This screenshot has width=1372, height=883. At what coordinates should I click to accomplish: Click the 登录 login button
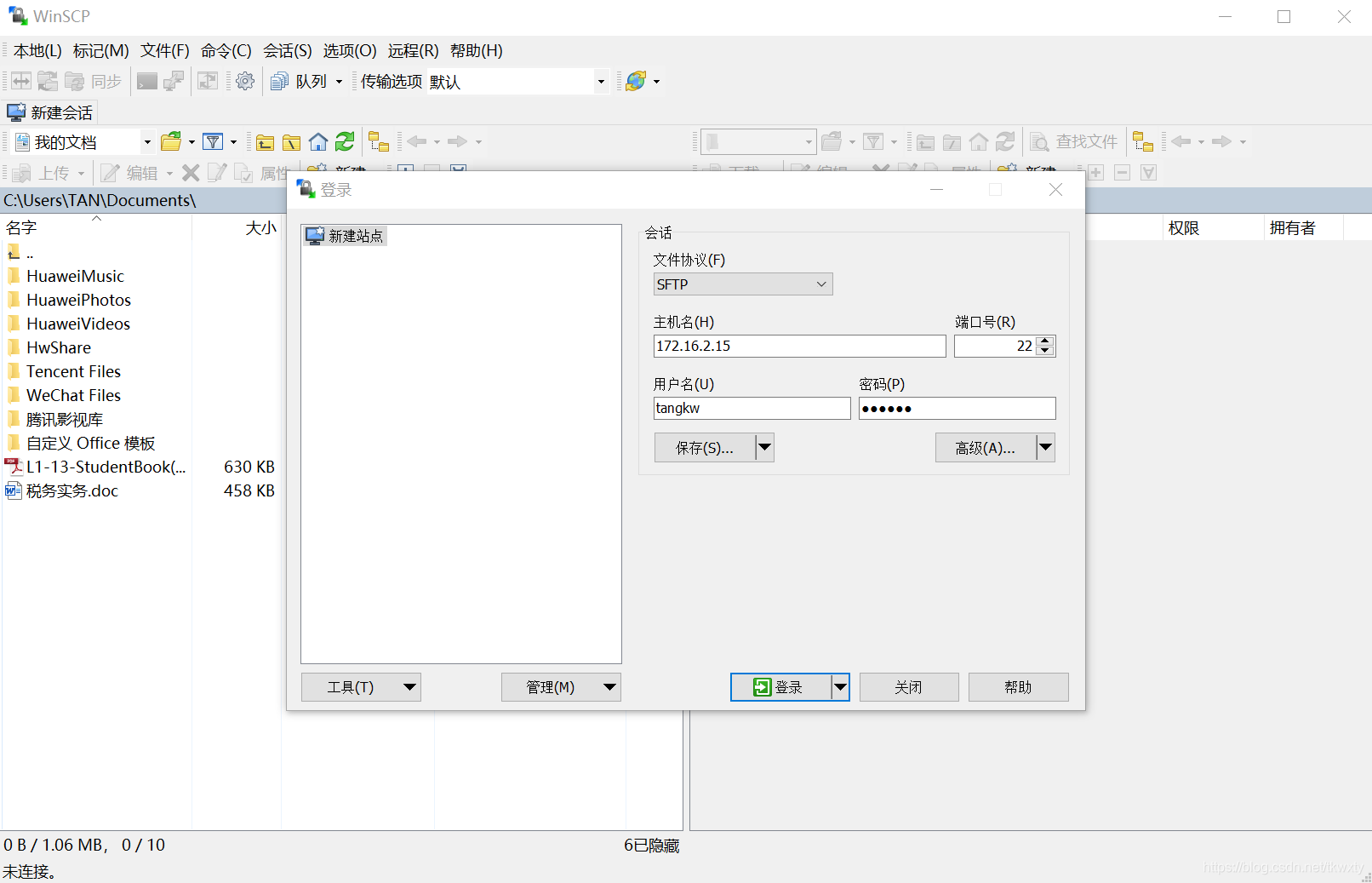[781, 686]
